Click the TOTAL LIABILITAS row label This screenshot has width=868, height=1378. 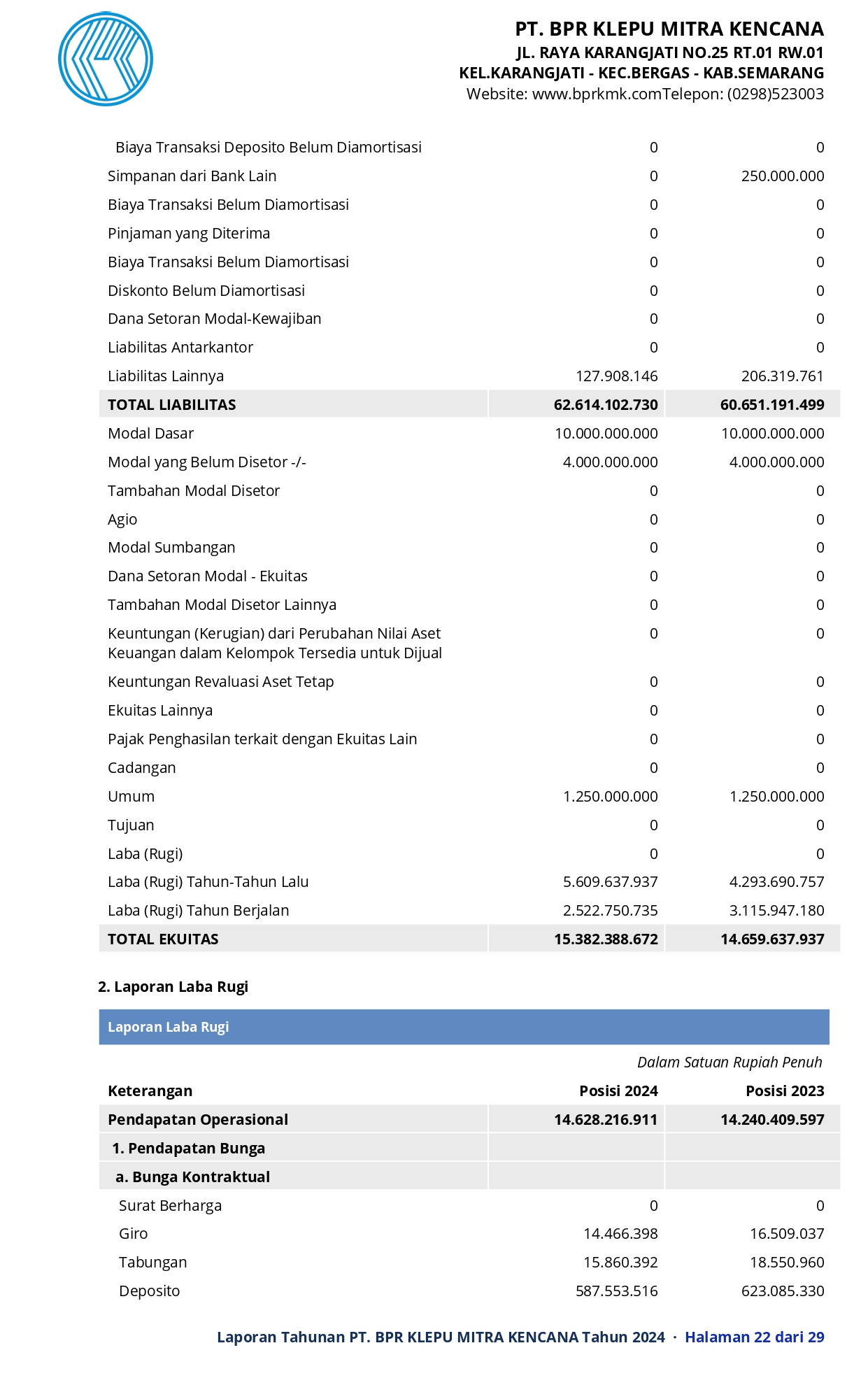pos(172,404)
